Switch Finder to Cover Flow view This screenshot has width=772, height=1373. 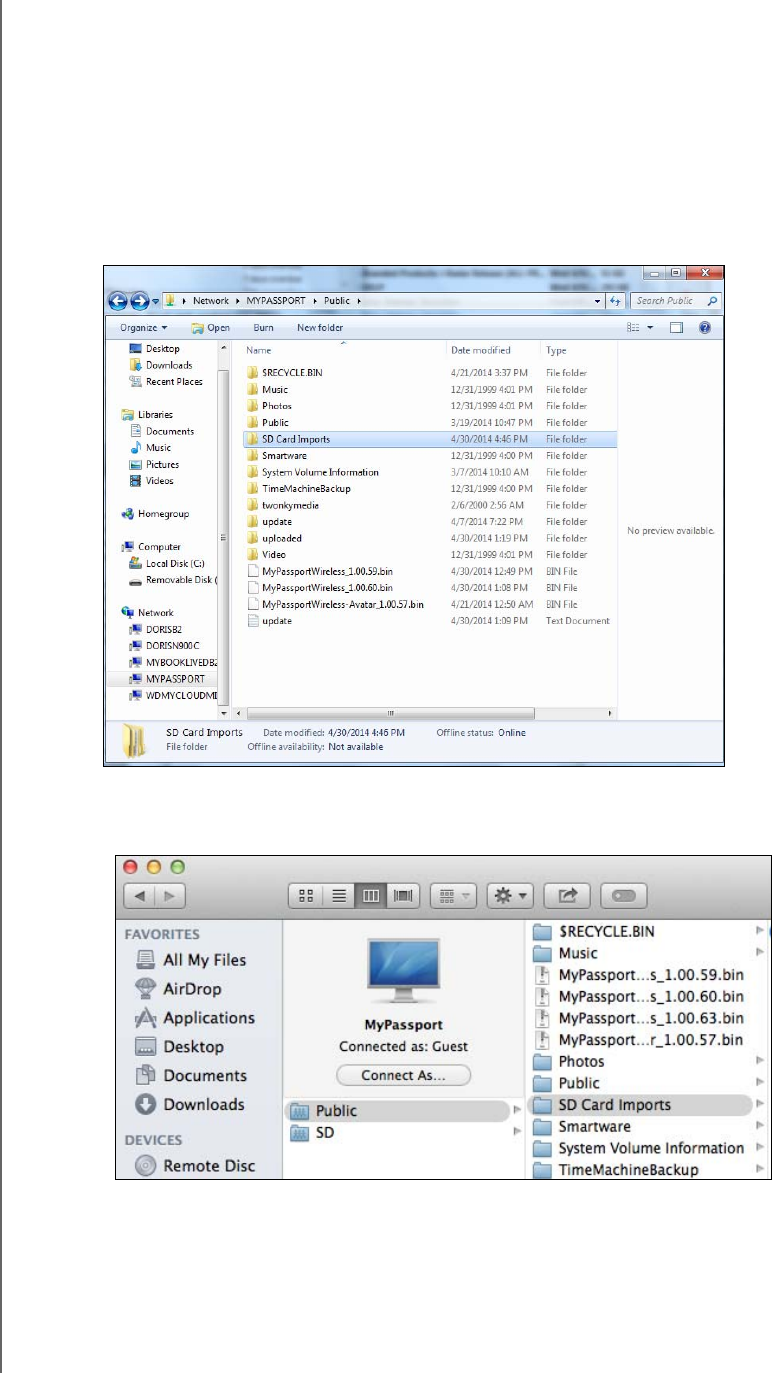coord(402,895)
